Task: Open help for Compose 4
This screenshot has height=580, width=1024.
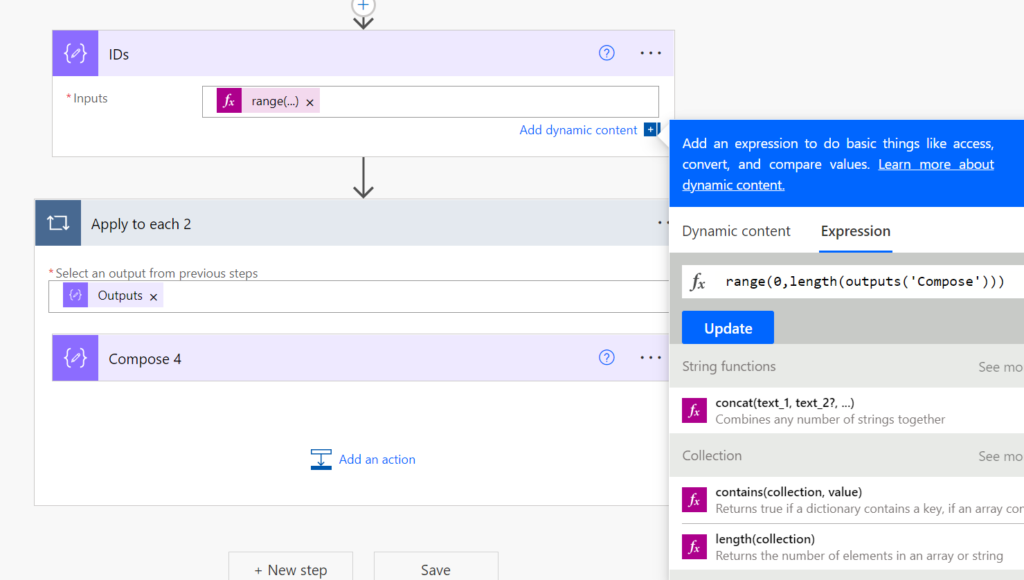Action: [x=607, y=357]
